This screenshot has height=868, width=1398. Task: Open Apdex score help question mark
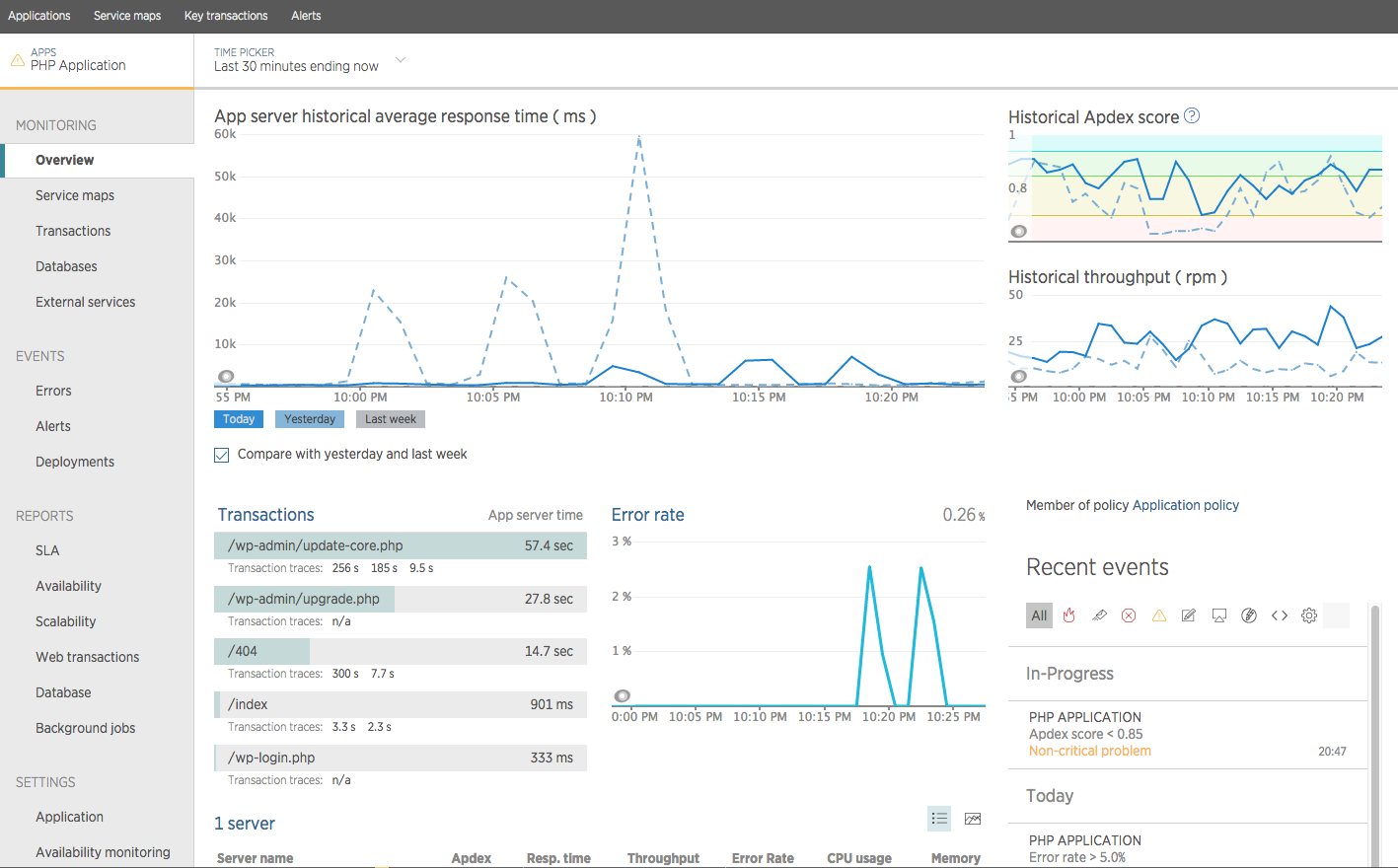(x=1192, y=115)
